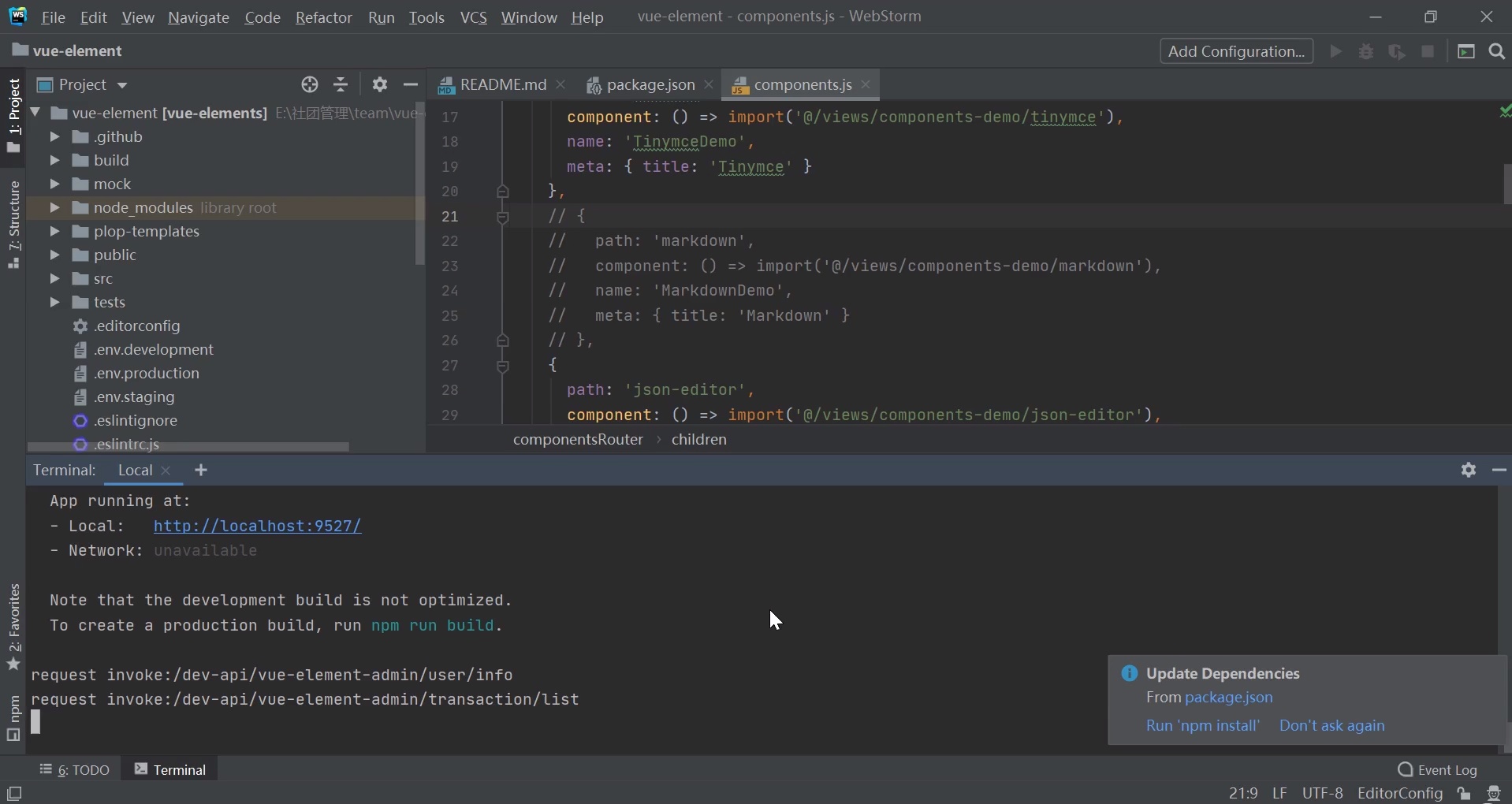Expand the node_modules folder
The image size is (1512, 804).
[54, 207]
